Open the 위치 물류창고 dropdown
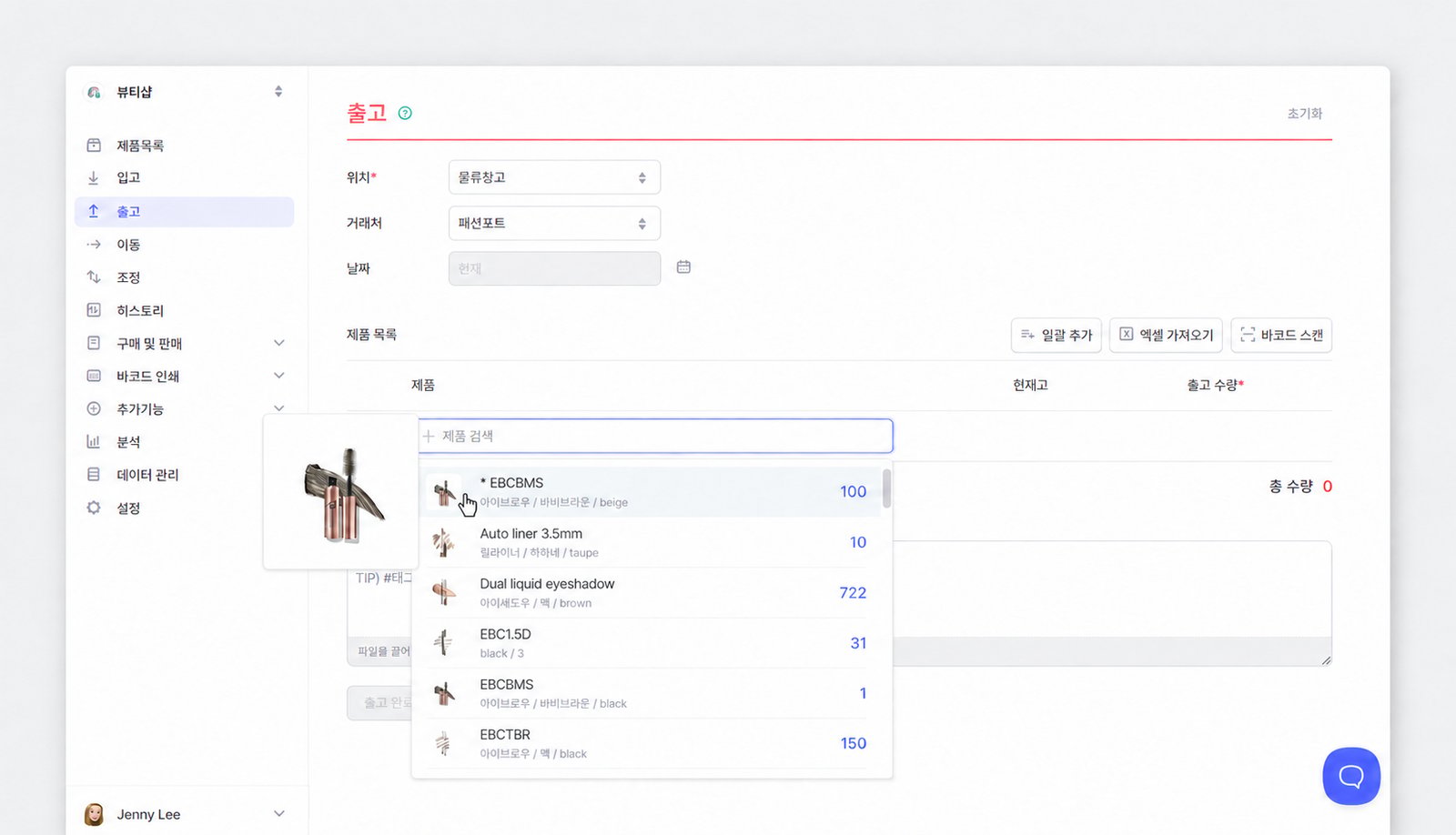 click(554, 177)
